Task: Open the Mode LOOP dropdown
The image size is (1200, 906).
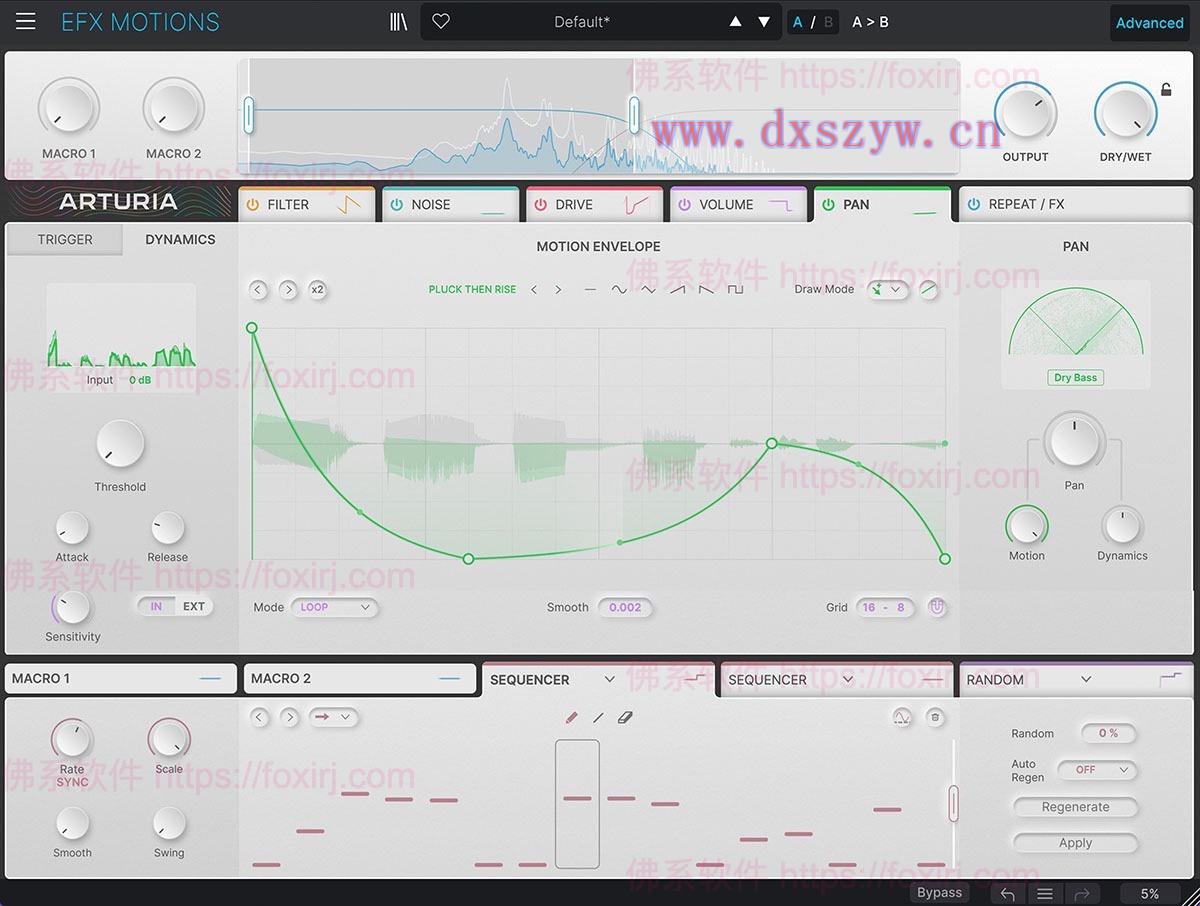Action: (334, 607)
